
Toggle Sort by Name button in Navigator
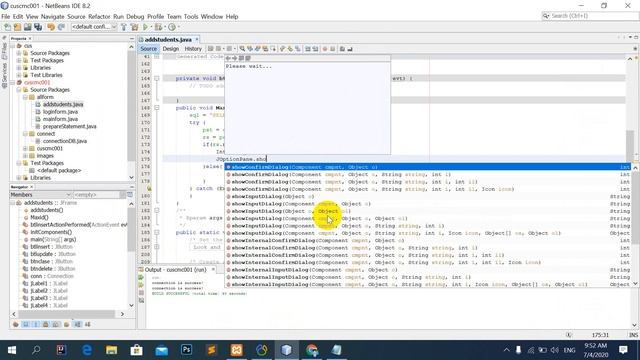point(77,324)
